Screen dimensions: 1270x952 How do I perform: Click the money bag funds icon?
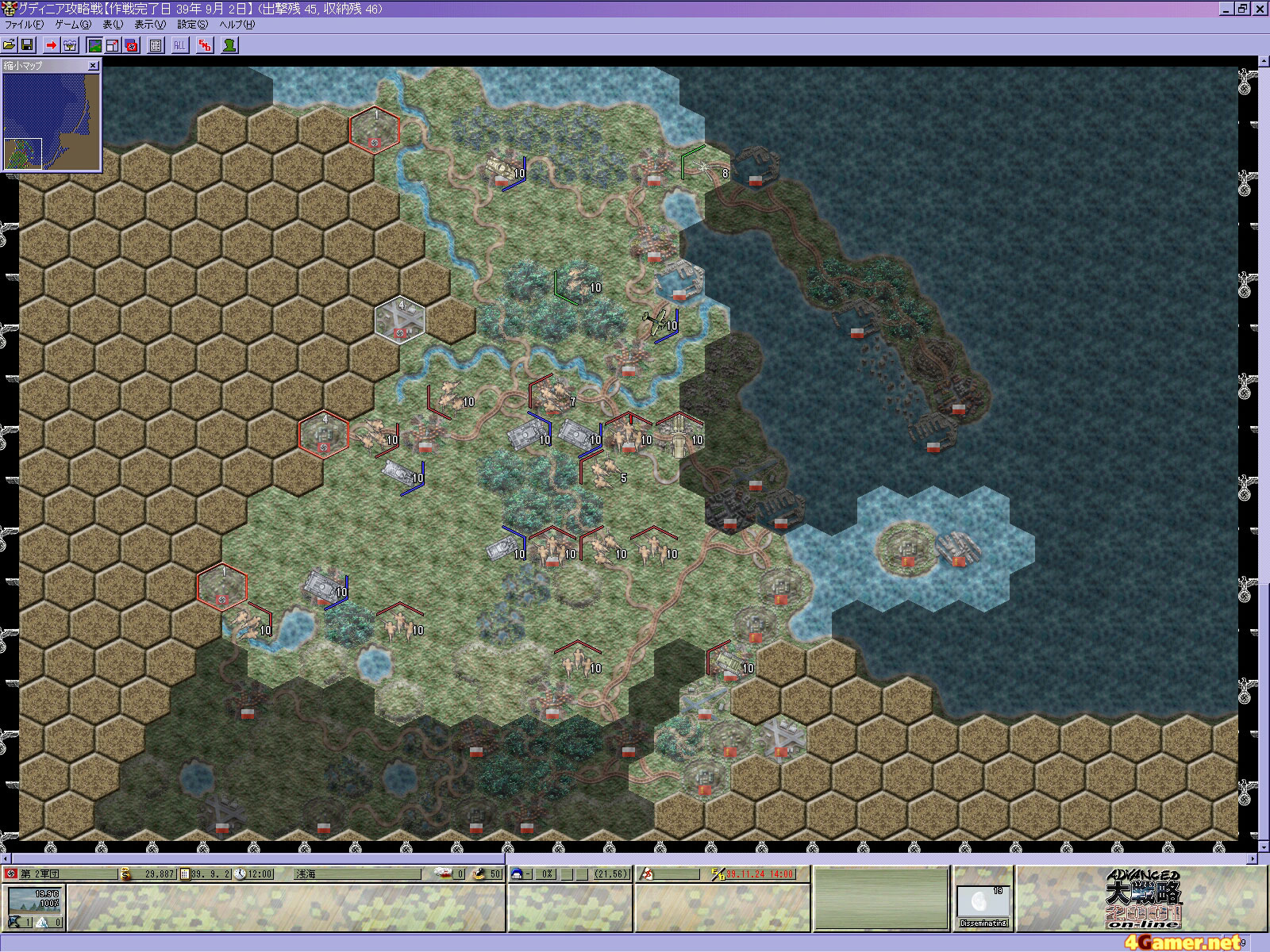pyautogui.click(x=125, y=874)
